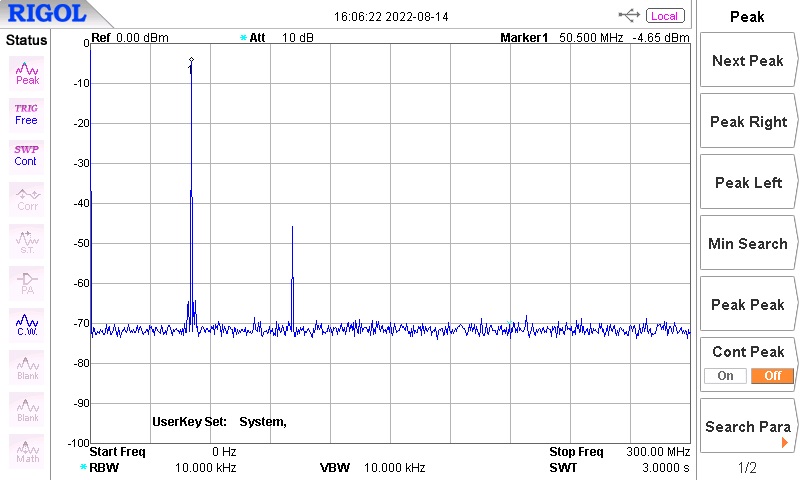Image resolution: width=800 pixels, height=480 pixels.
Task: Click the upper Blank trace icon
Action: [x=27, y=367]
